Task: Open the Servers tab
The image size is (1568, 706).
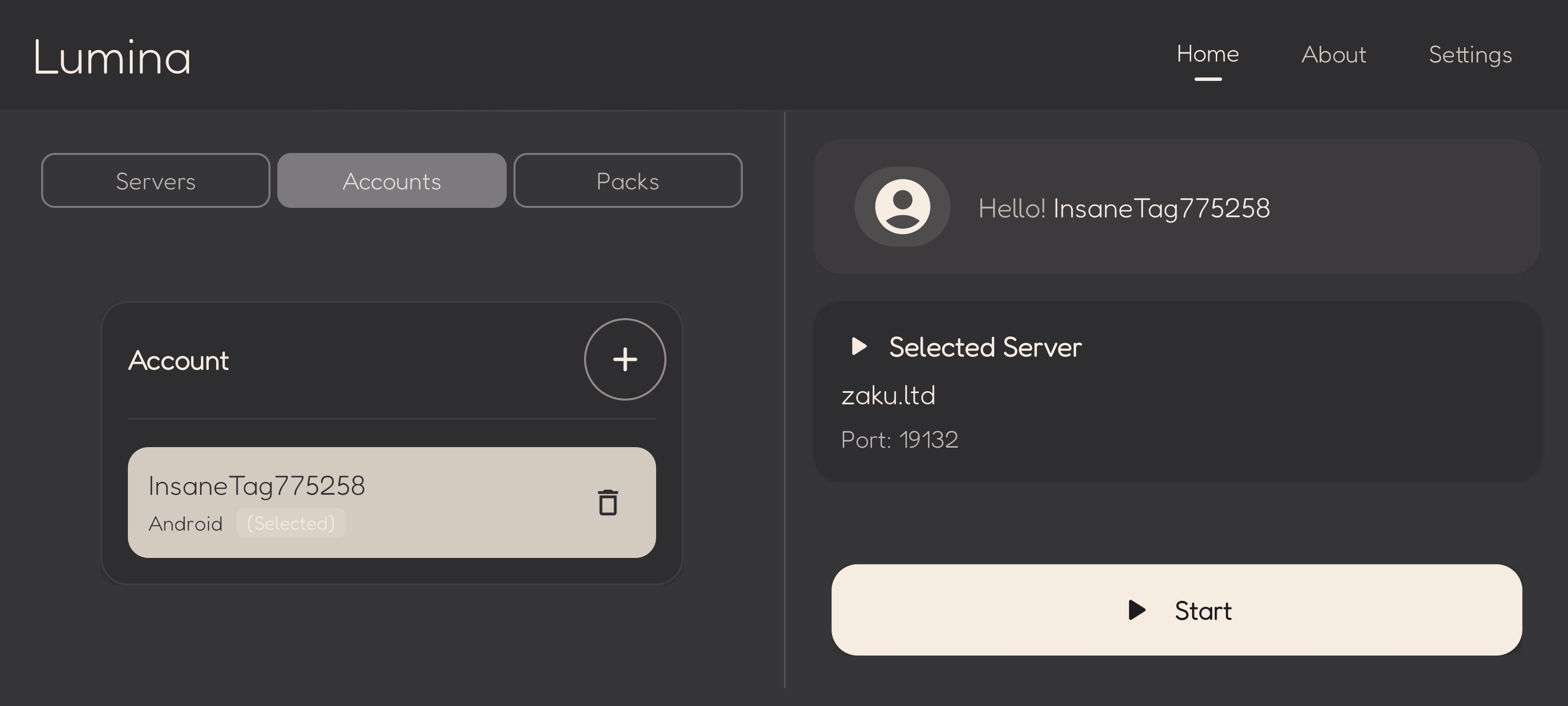Action: (156, 181)
